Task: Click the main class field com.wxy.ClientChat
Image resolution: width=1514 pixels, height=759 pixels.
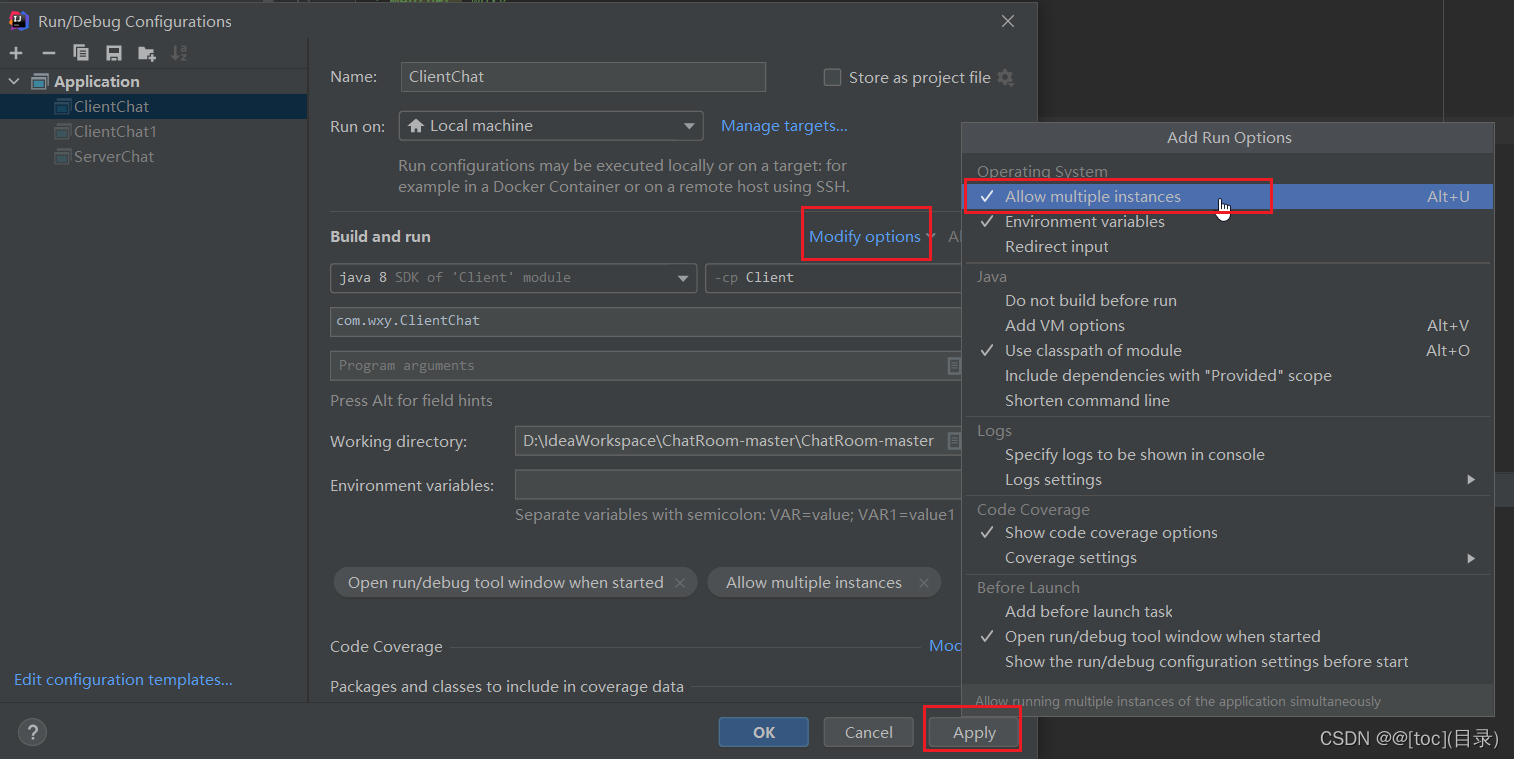Action: click(x=646, y=321)
